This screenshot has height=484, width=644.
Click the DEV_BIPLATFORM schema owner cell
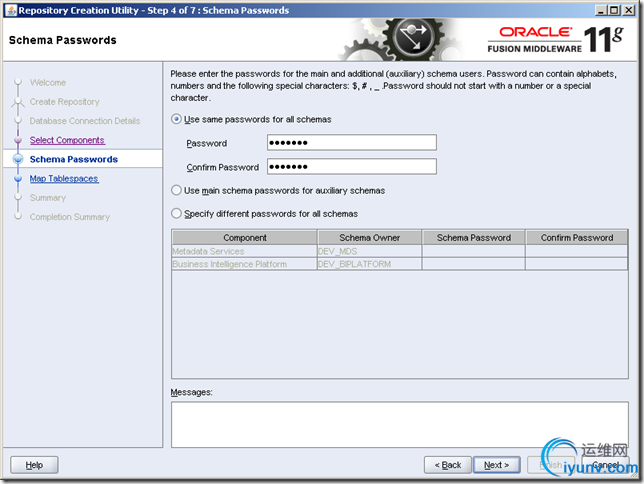[x=370, y=264]
